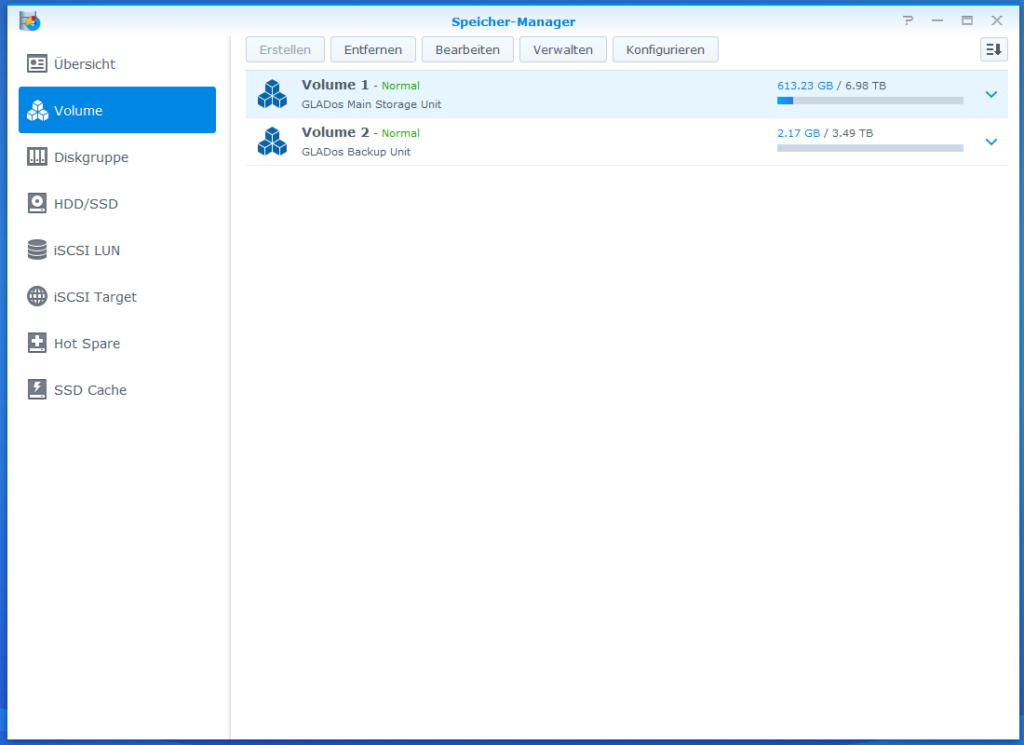Expand Volume 2 details
Viewport: 1024px width, 745px height.
click(991, 142)
